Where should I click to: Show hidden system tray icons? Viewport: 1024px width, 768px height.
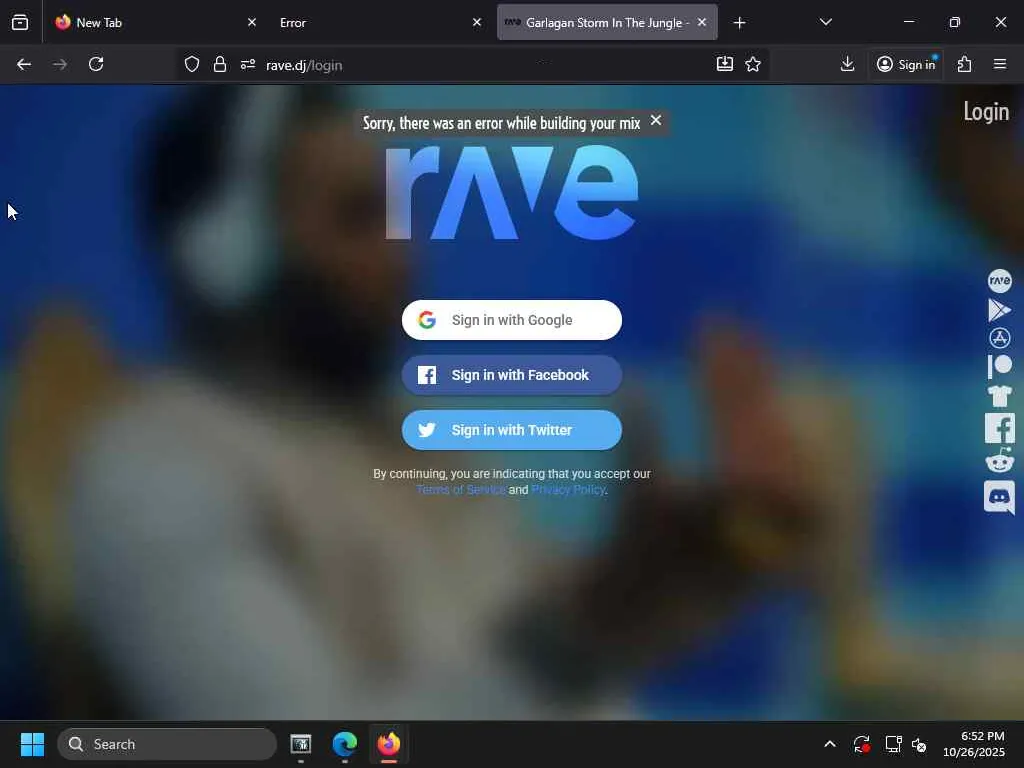coord(829,744)
